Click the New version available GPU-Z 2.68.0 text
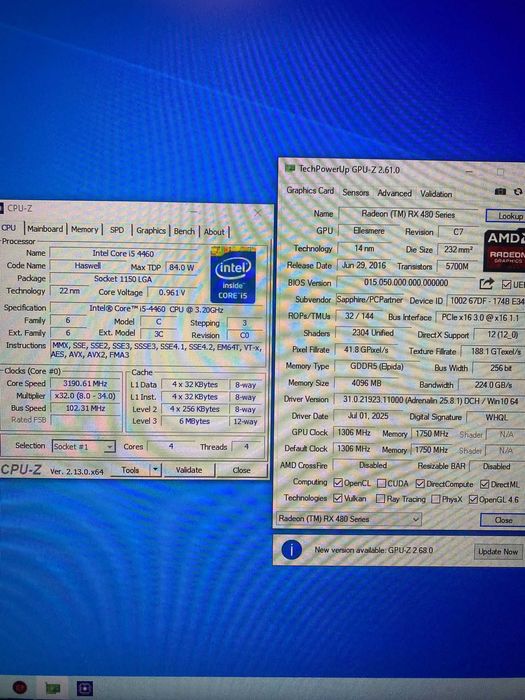The height and width of the screenshot is (700, 525). pyautogui.click(x=374, y=550)
